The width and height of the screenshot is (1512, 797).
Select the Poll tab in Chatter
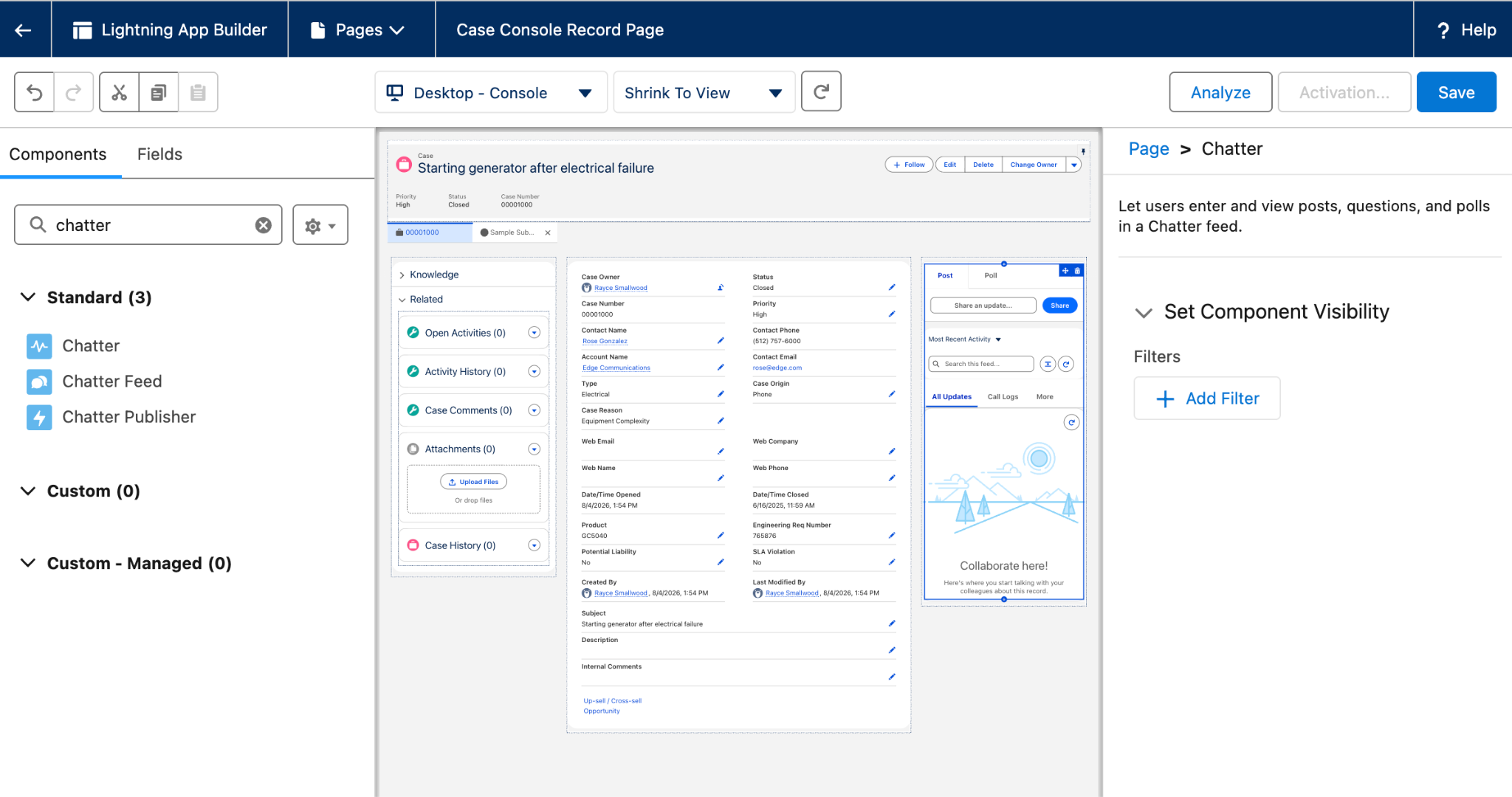pos(991,275)
